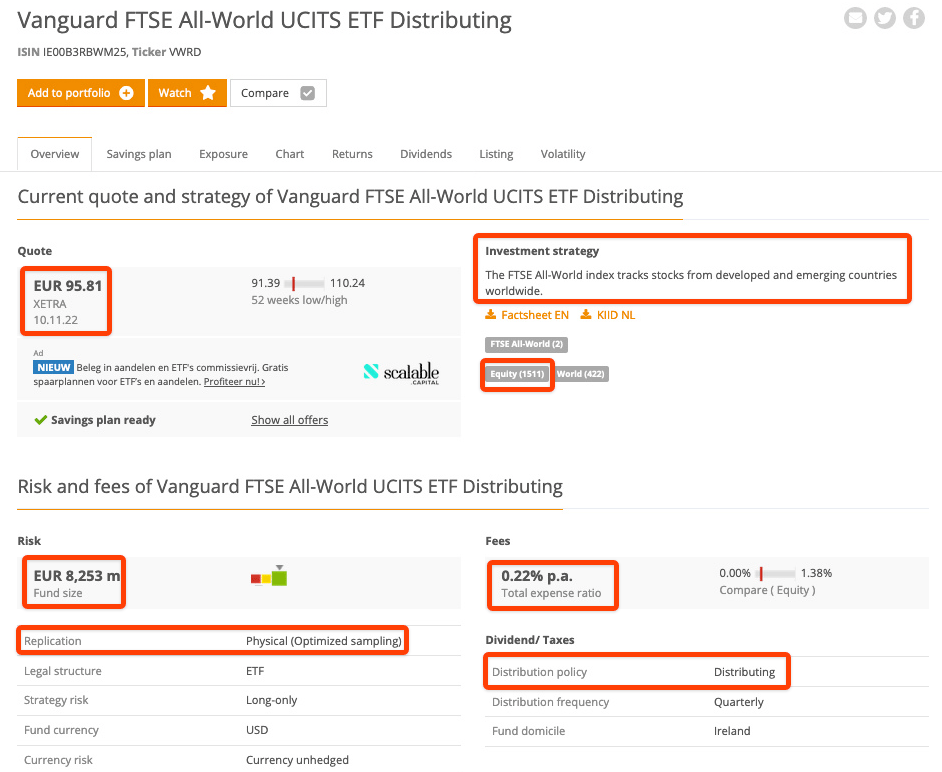Open the Savings plan tab
Image resolution: width=942 pixels, height=772 pixels.
(139, 154)
